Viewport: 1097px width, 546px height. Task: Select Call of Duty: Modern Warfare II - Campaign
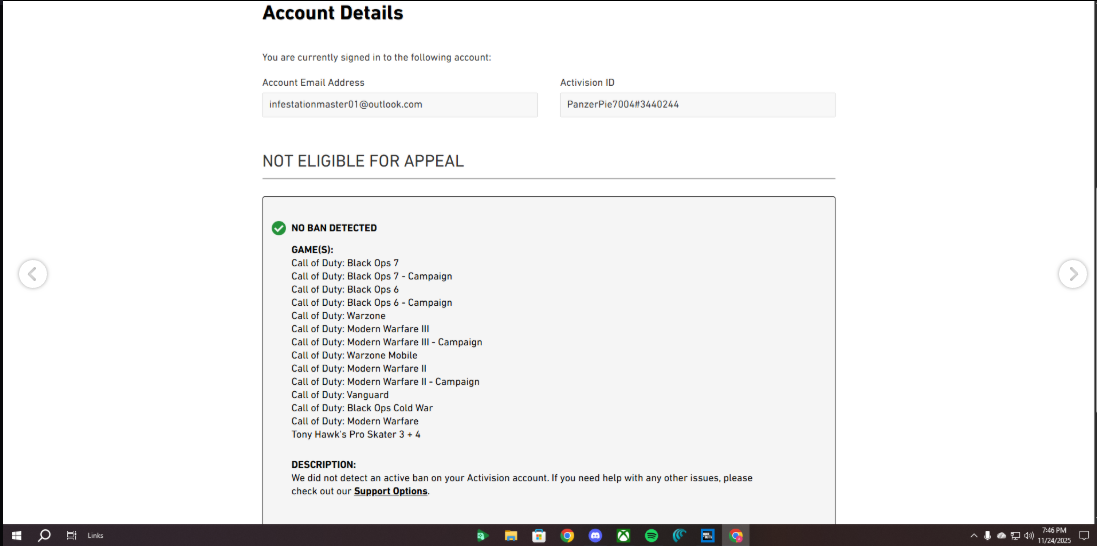click(385, 382)
